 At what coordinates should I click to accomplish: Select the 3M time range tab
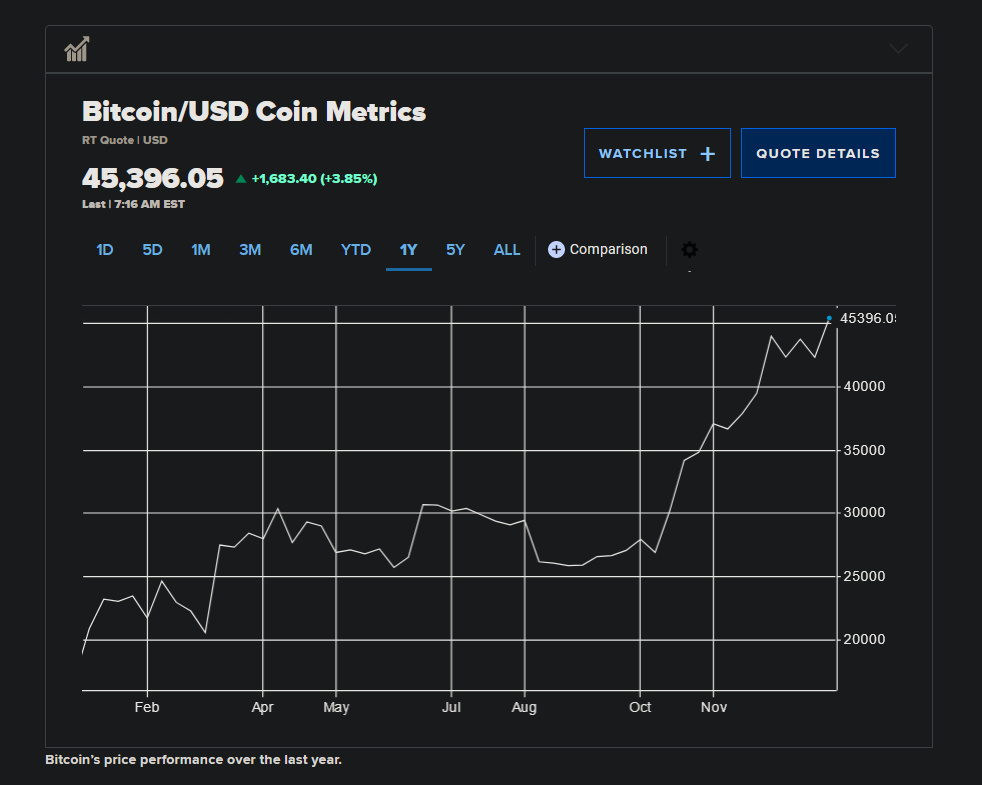tap(250, 250)
